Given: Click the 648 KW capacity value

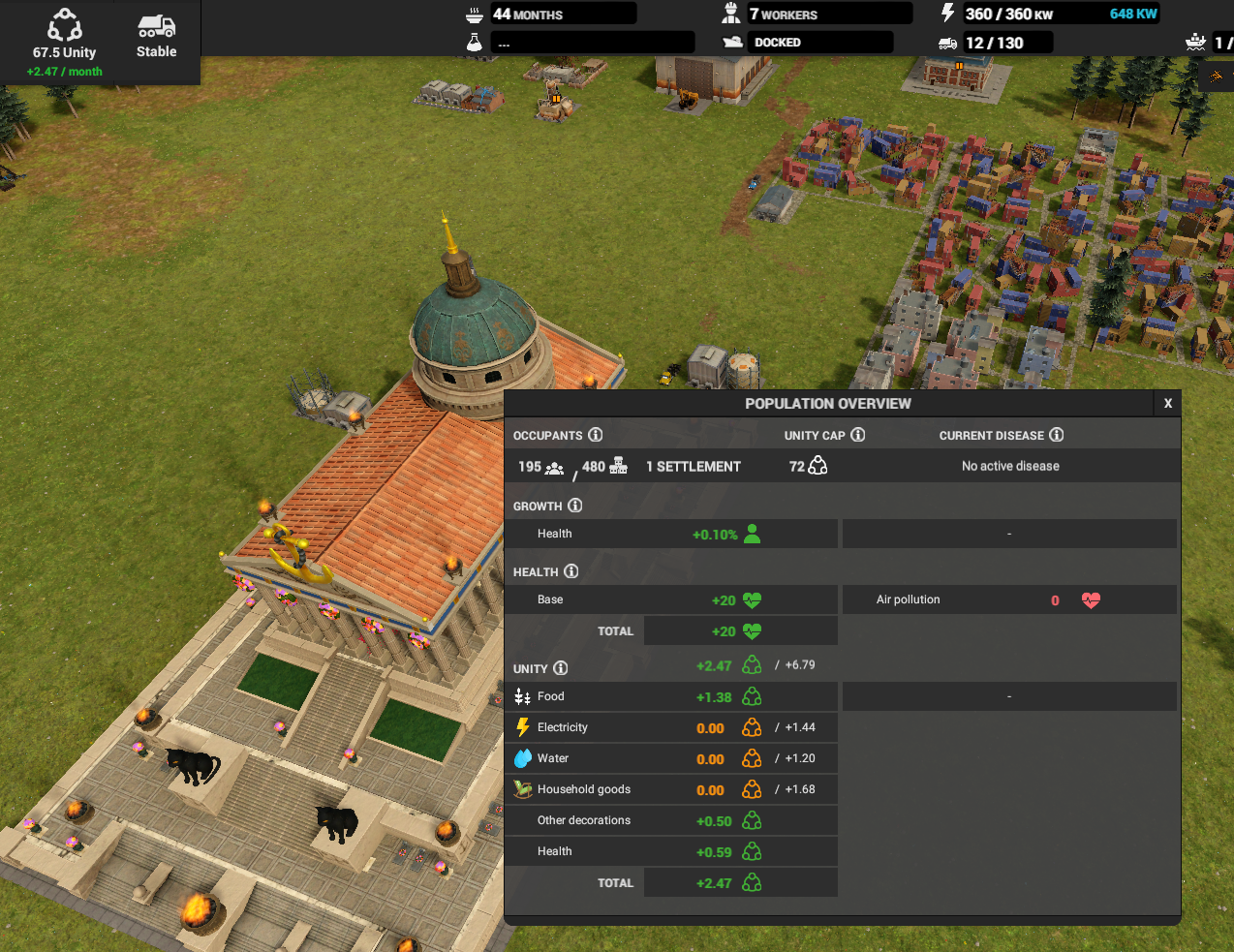Looking at the screenshot, I should [x=1133, y=14].
